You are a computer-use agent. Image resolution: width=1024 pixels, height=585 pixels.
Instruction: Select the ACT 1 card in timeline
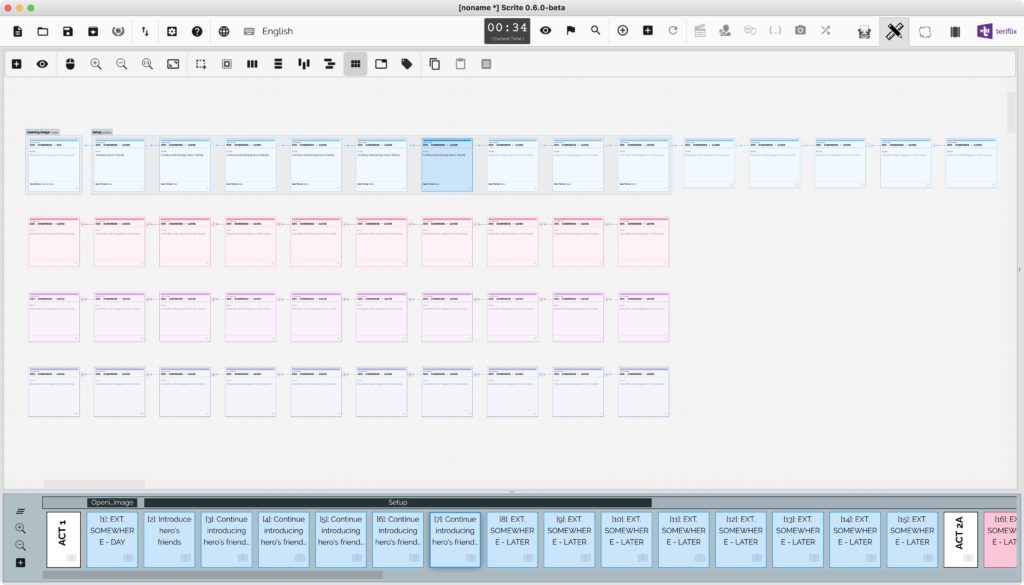click(62, 539)
